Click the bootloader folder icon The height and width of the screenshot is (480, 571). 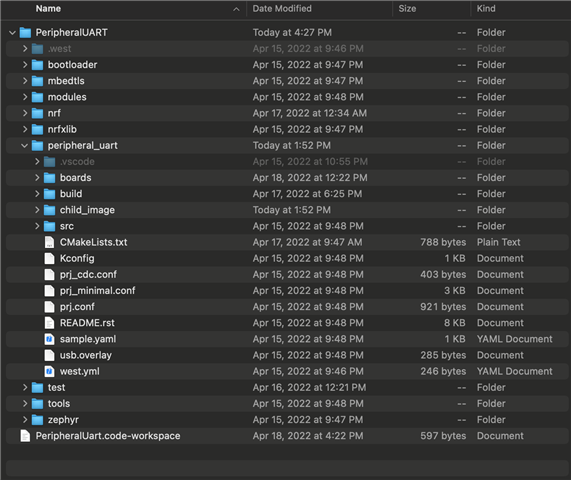(37, 65)
